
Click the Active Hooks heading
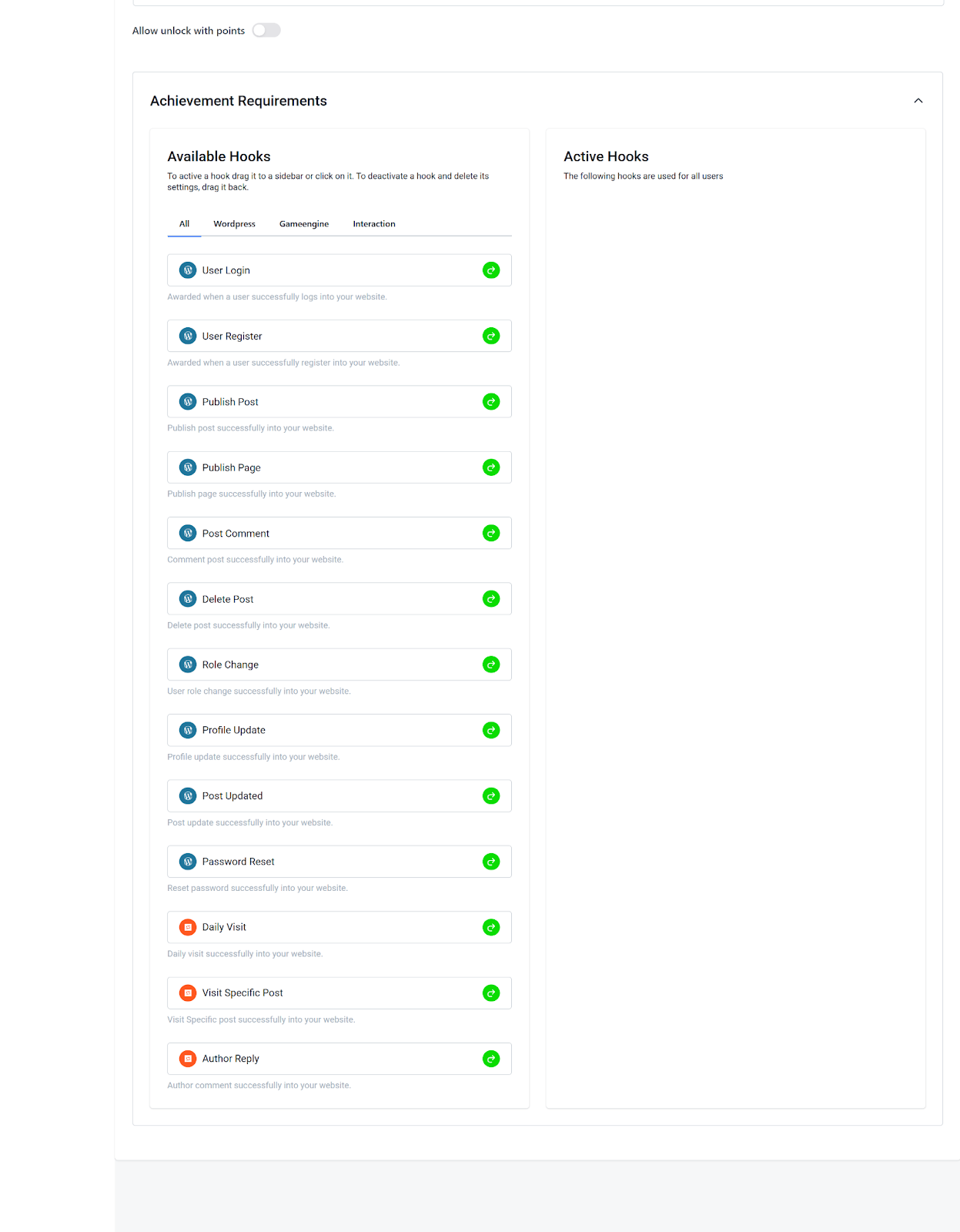[x=606, y=156]
